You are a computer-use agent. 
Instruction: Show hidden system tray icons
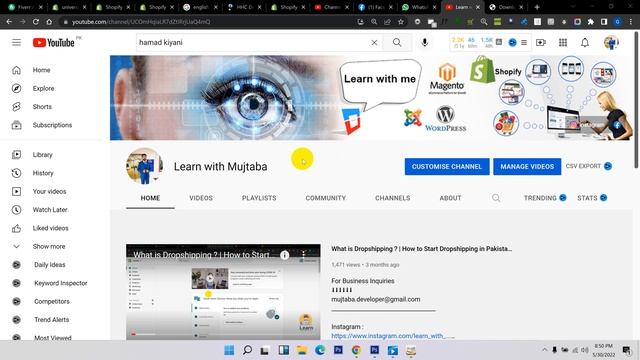click(x=544, y=350)
